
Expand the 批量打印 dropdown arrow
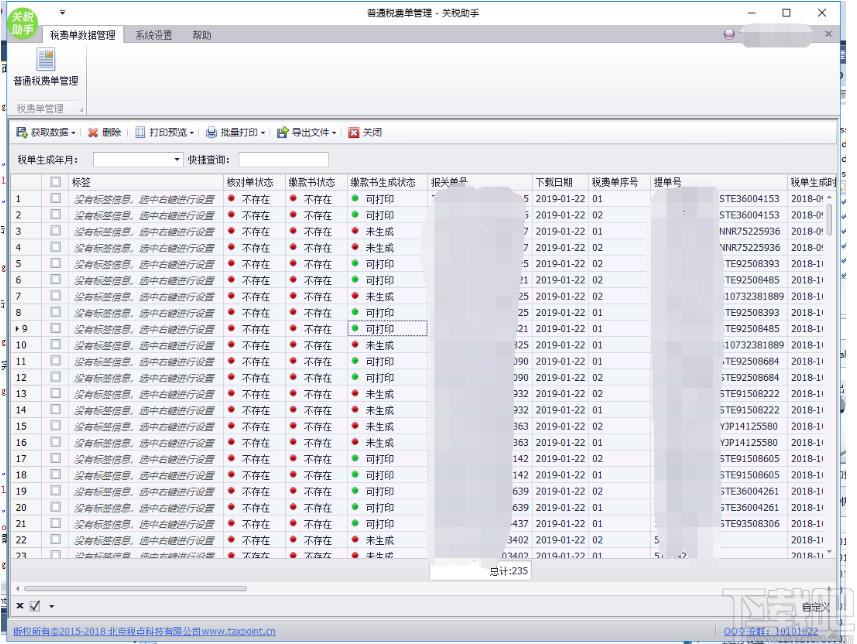click(x=263, y=133)
